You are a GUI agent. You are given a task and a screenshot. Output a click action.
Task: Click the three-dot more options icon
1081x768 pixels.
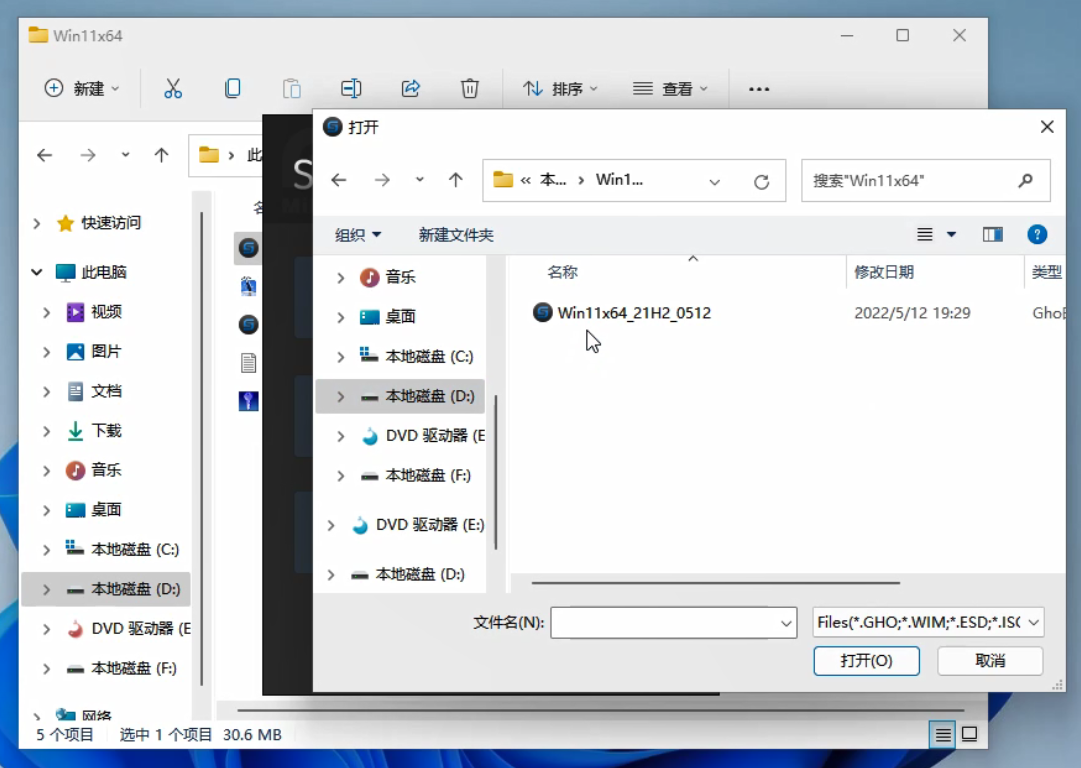[x=759, y=89]
